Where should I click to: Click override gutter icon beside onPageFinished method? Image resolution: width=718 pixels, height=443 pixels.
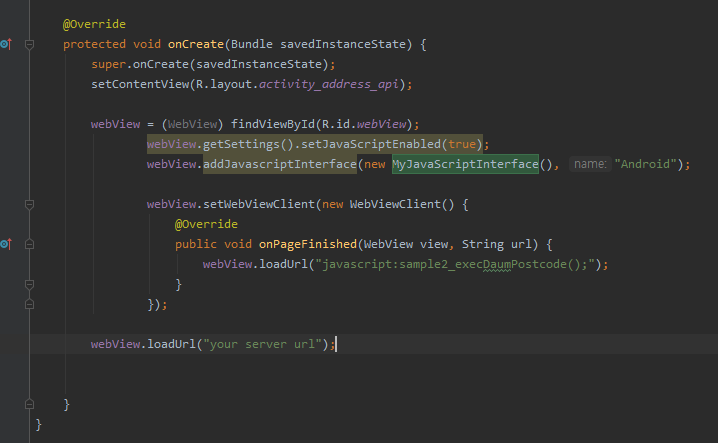click(x=6, y=244)
